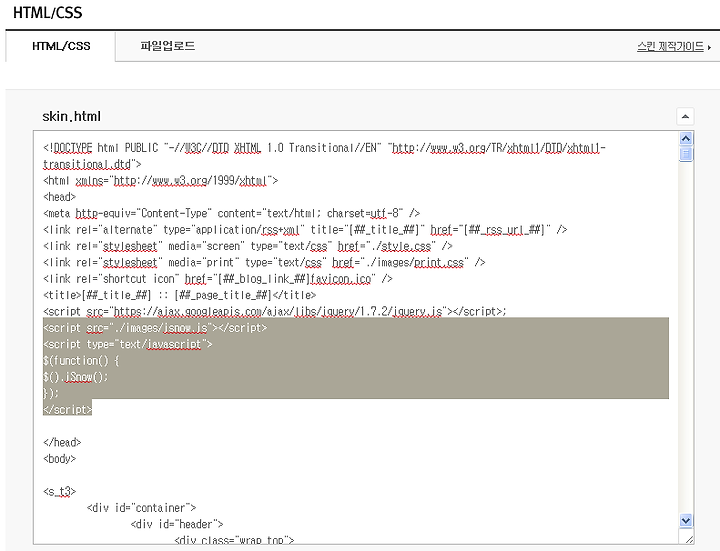Click the div id header line
Viewport: 720px width, 551px height.
(177, 524)
